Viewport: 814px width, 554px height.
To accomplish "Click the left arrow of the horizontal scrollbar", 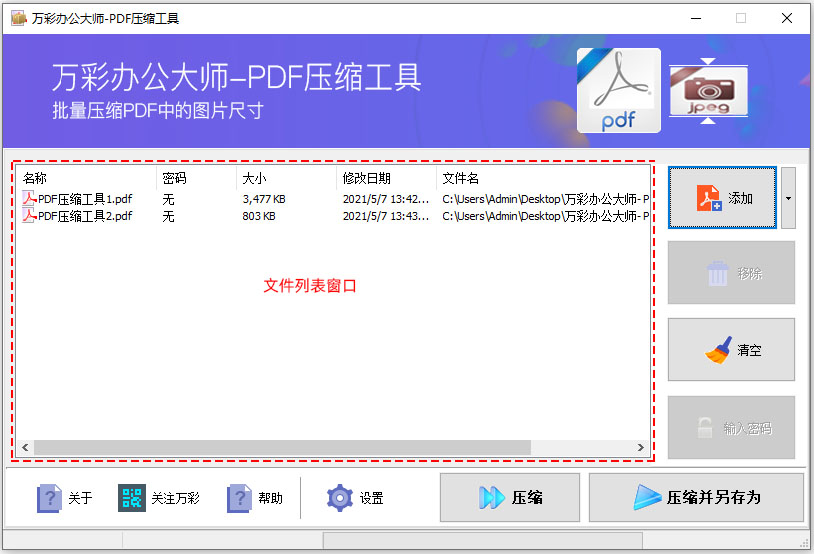I will (25, 447).
